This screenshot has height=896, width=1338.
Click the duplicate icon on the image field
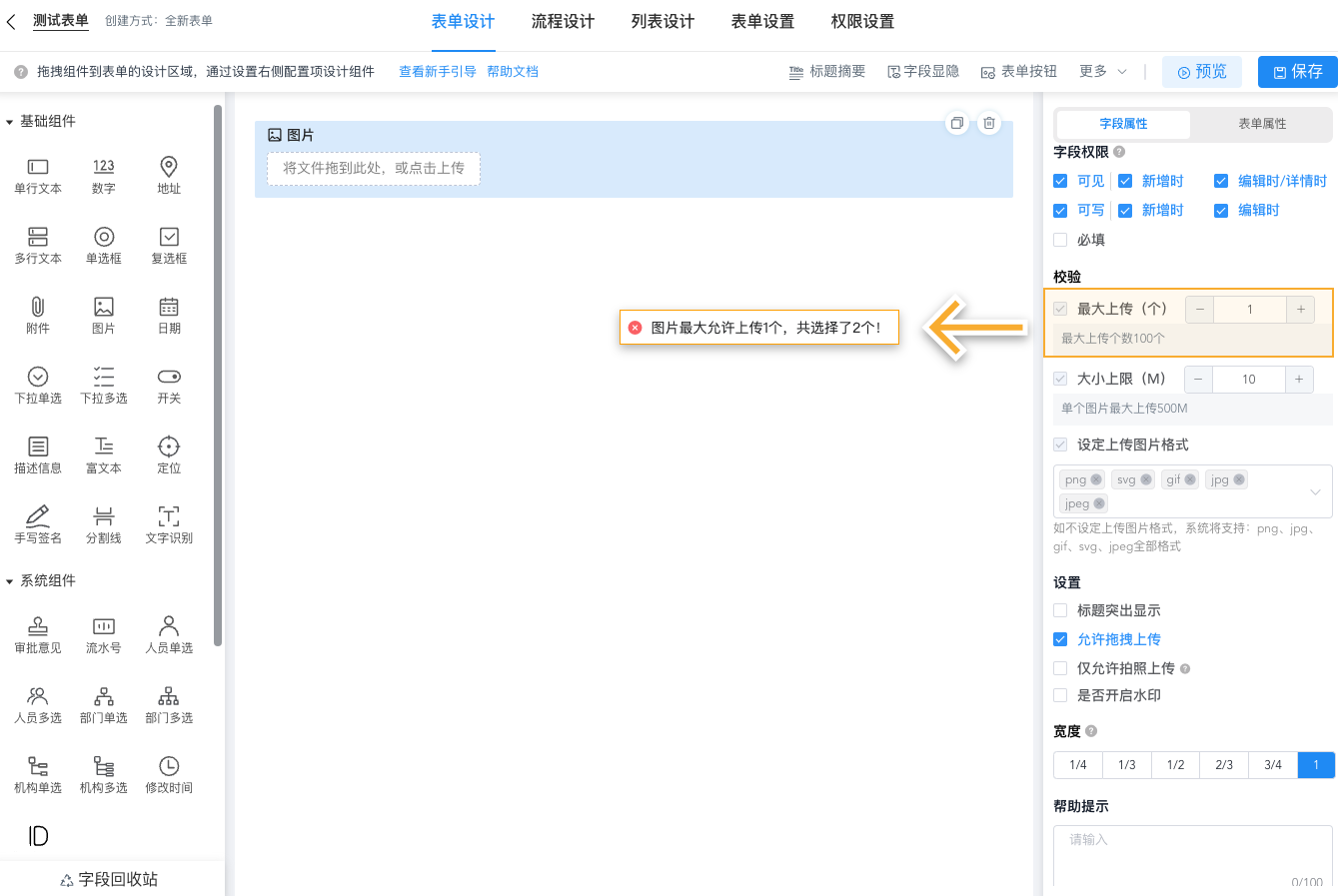pyautogui.click(x=956, y=121)
